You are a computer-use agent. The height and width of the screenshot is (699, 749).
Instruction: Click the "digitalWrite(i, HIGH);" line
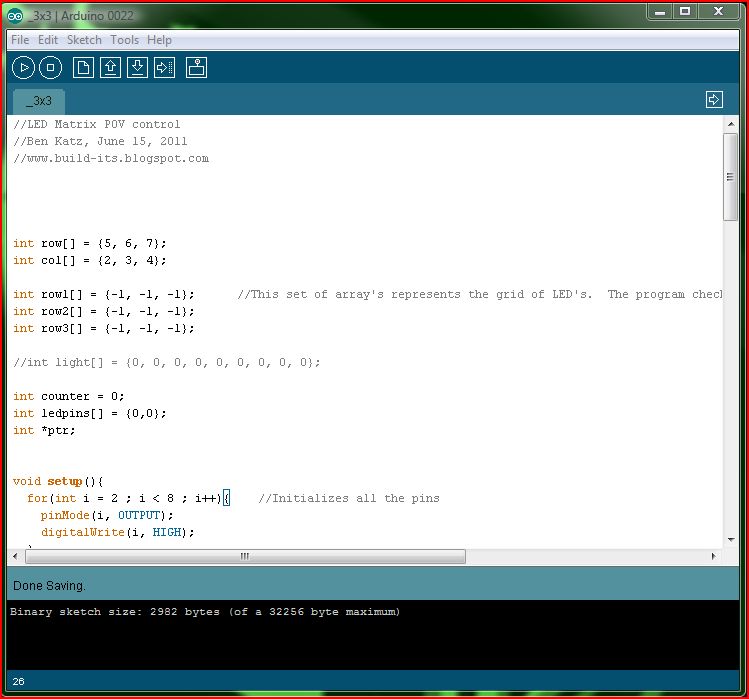click(x=118, y=532)
